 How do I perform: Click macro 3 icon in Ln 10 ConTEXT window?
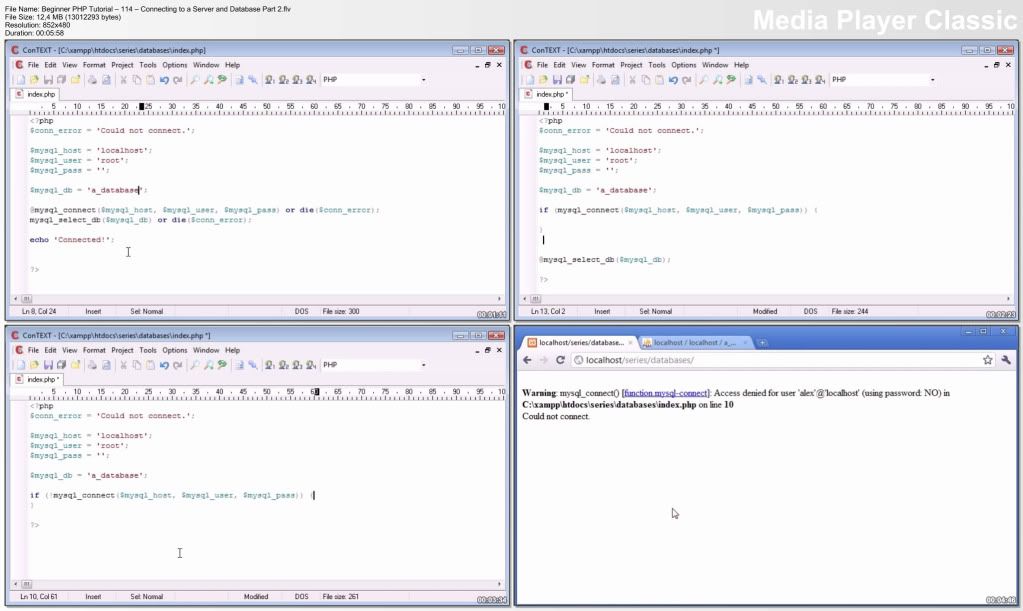297,365
